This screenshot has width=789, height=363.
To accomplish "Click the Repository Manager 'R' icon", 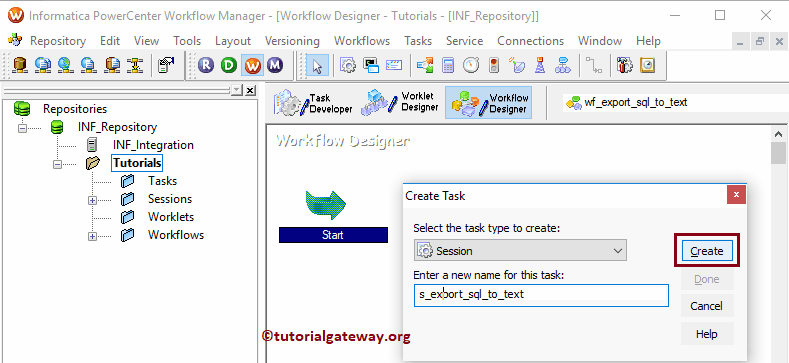I will [x=205, y=65].
